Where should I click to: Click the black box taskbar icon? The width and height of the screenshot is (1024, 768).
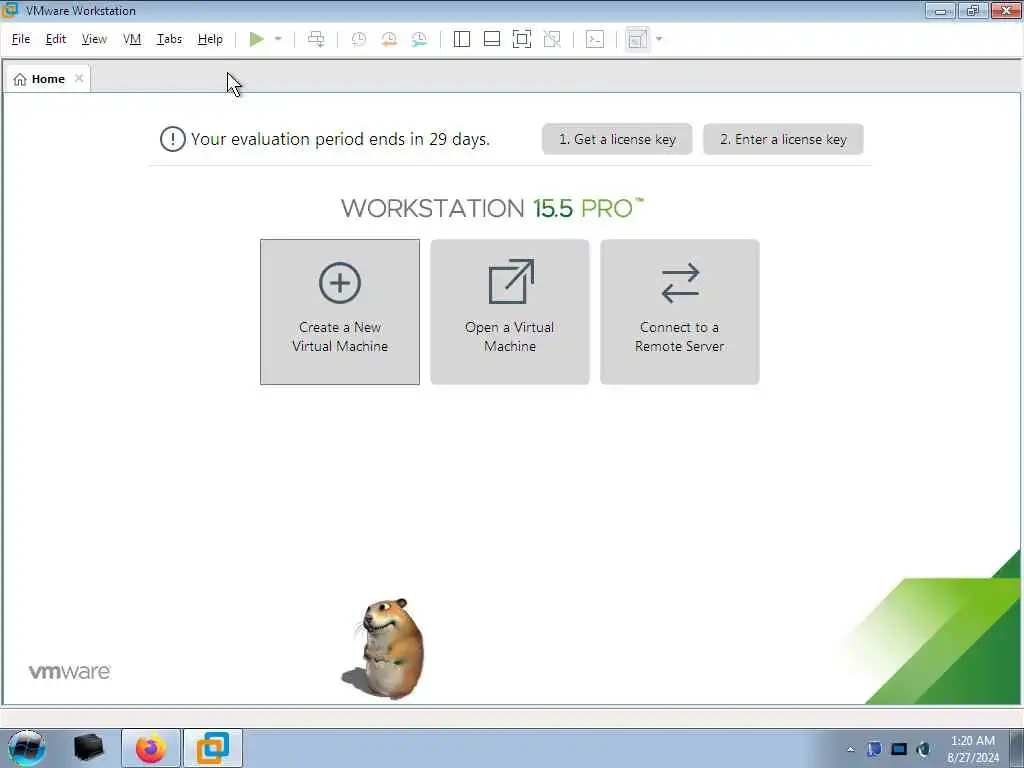[x=89, y=748]
